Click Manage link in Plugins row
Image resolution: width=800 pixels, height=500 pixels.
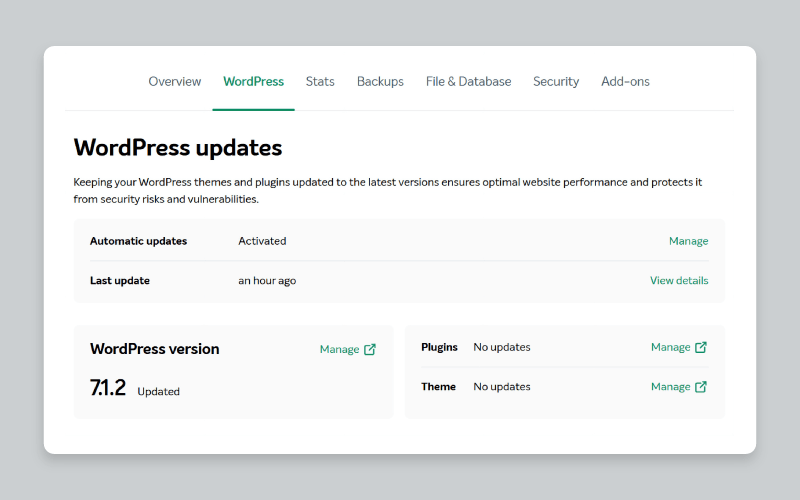pyautogui.click(x=670, y=347)
